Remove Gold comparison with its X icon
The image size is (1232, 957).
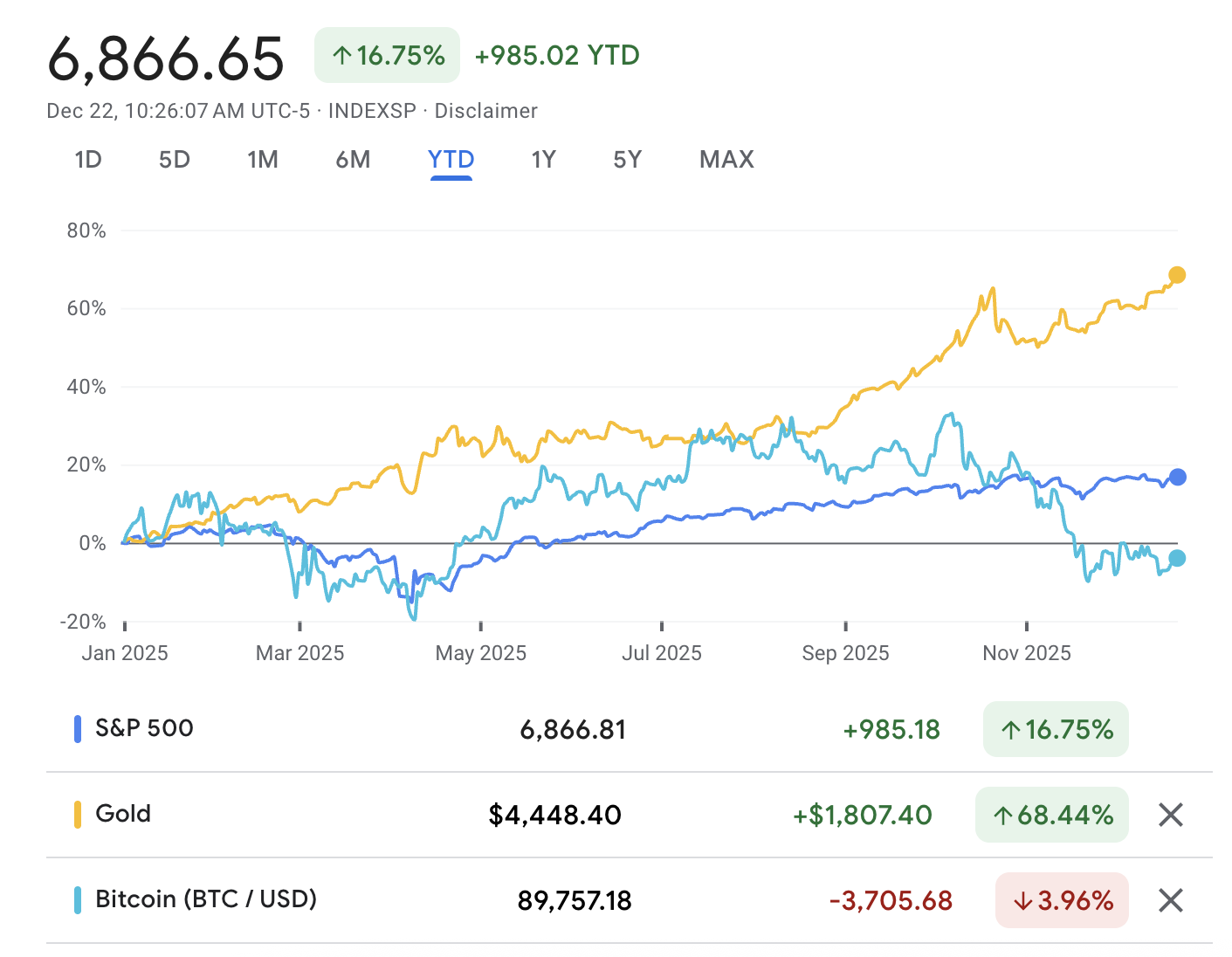tap(1170, 815)
